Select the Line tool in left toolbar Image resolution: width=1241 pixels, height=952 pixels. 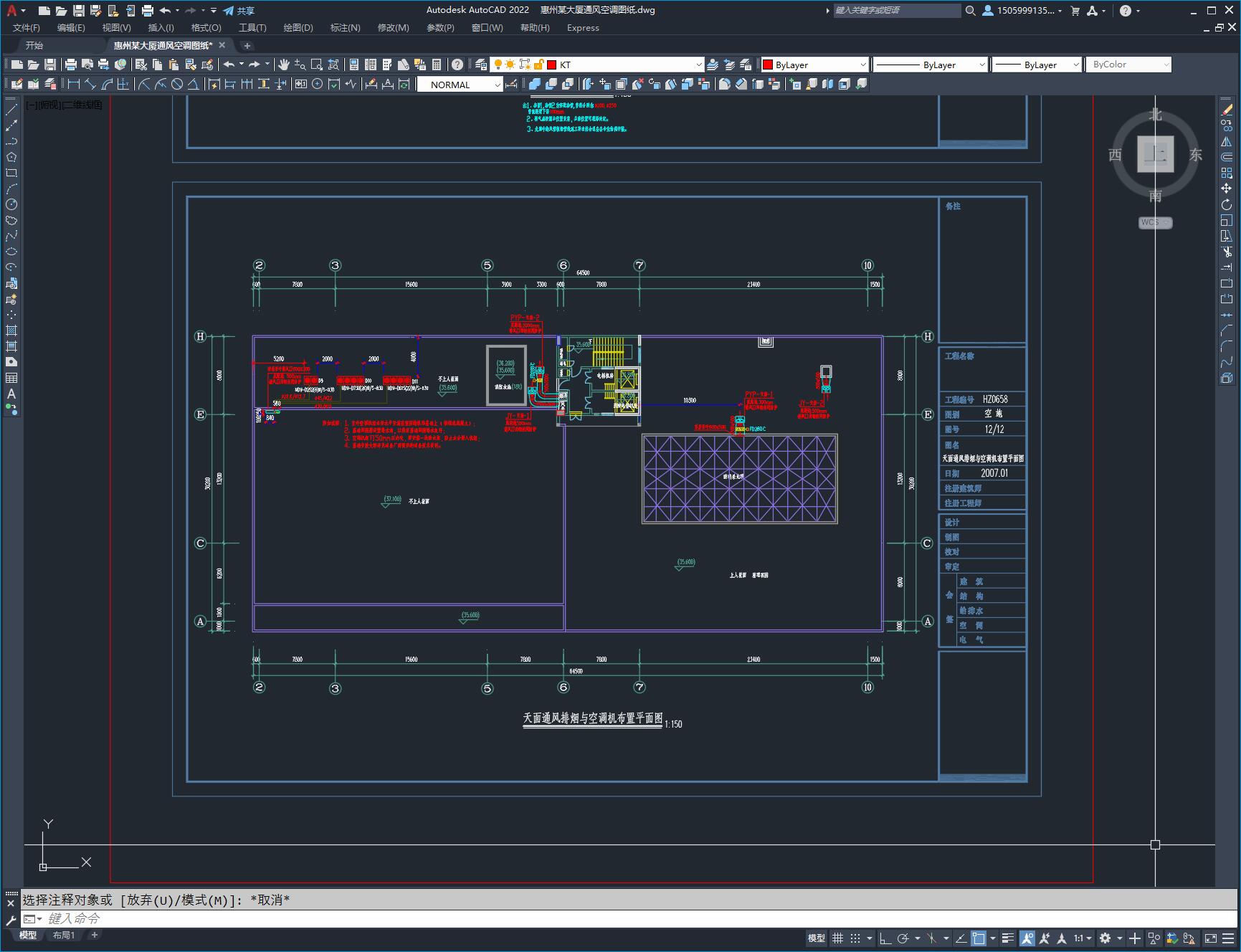pos(11,110)
